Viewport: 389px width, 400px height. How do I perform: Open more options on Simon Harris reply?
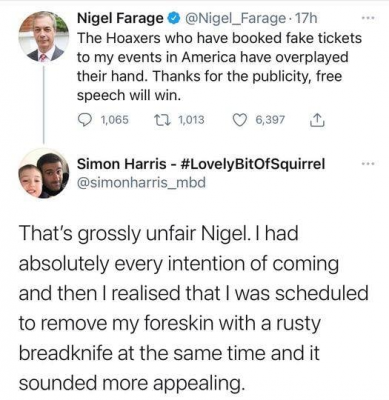click(369, 164)
